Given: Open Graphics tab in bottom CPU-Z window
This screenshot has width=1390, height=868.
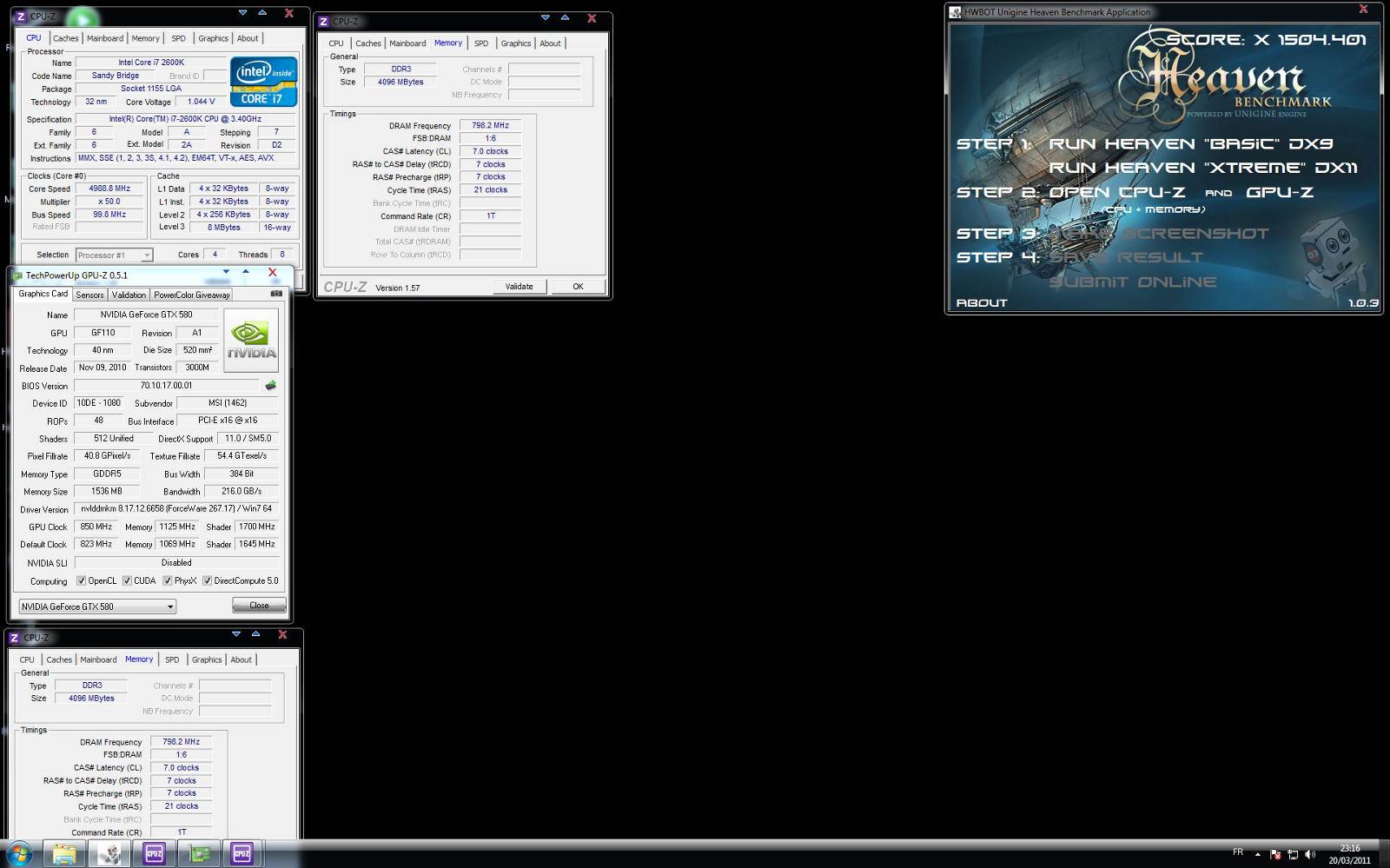Looking at the screenshot, I should coord(207,659).
